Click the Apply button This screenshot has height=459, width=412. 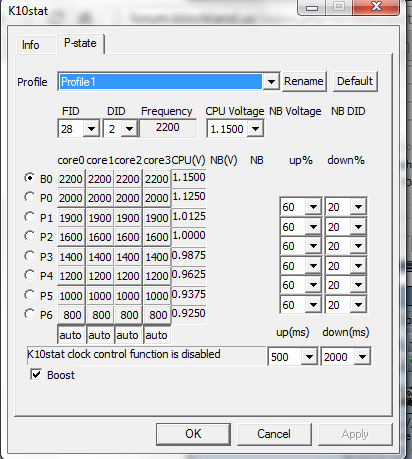tap(355, 434)
